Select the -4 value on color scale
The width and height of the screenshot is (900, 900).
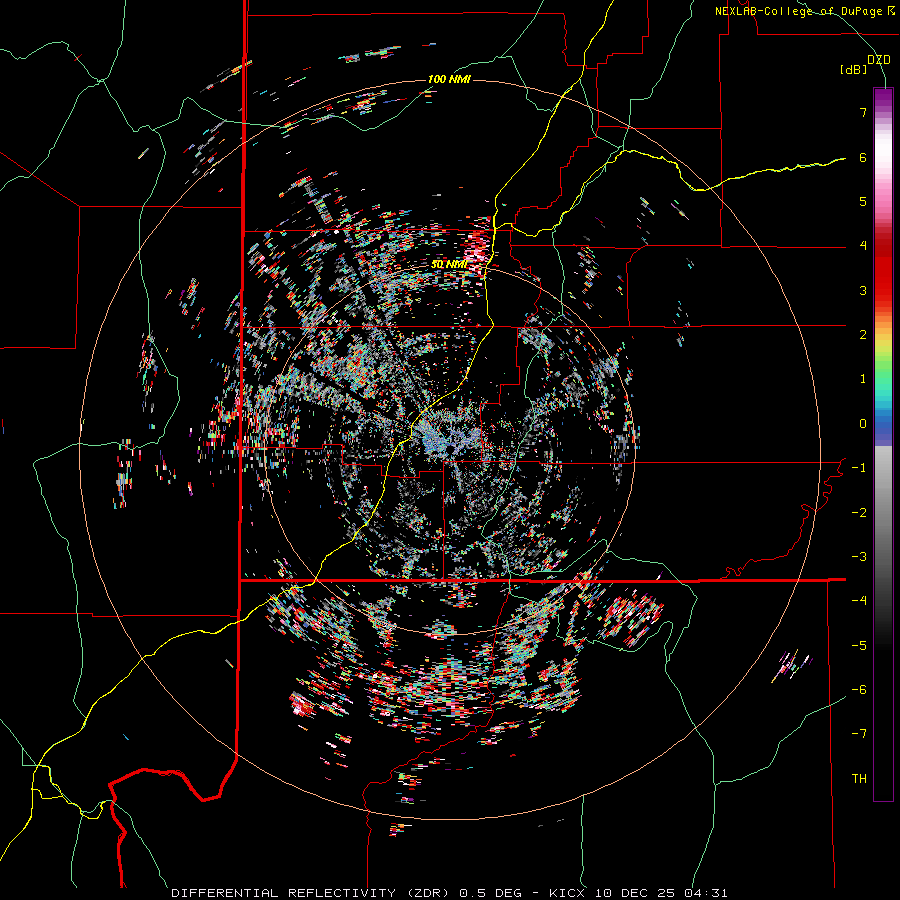859,601
